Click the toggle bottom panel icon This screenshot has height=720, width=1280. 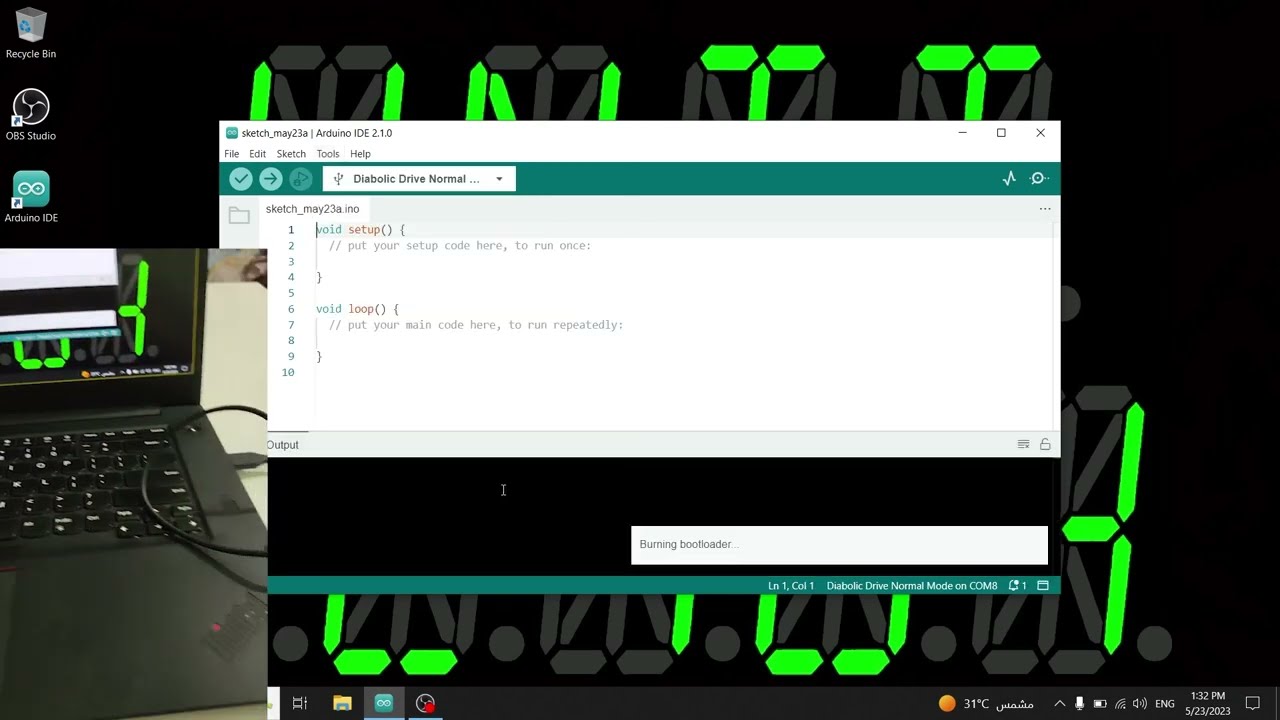(1043, 586)
